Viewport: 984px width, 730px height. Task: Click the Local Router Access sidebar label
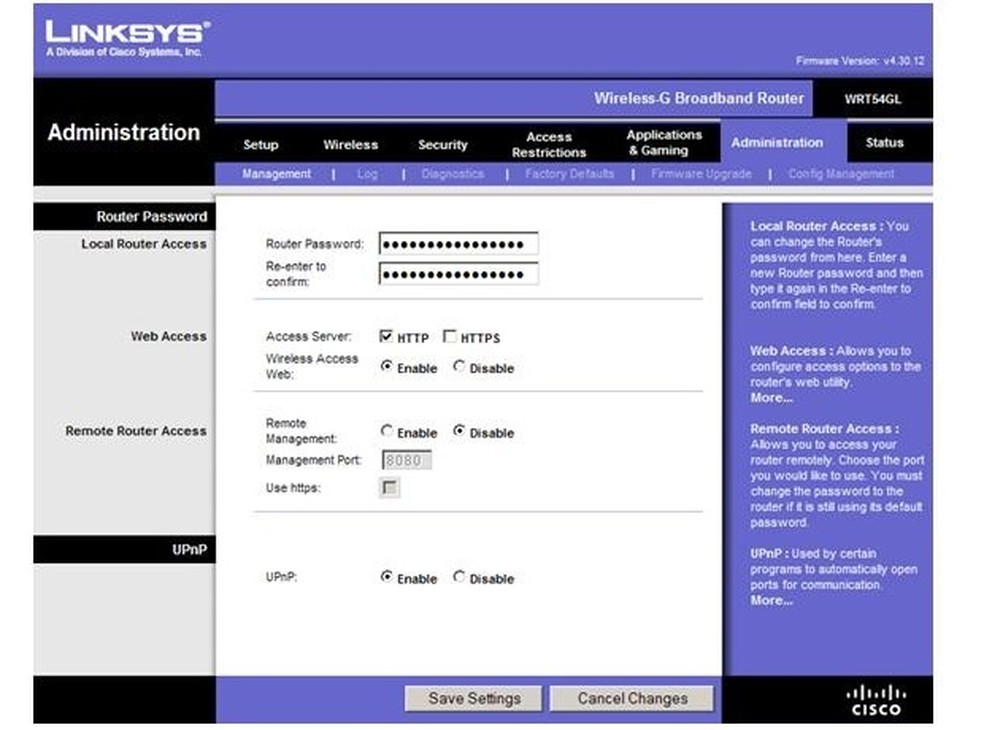click(x=144, y=244)
